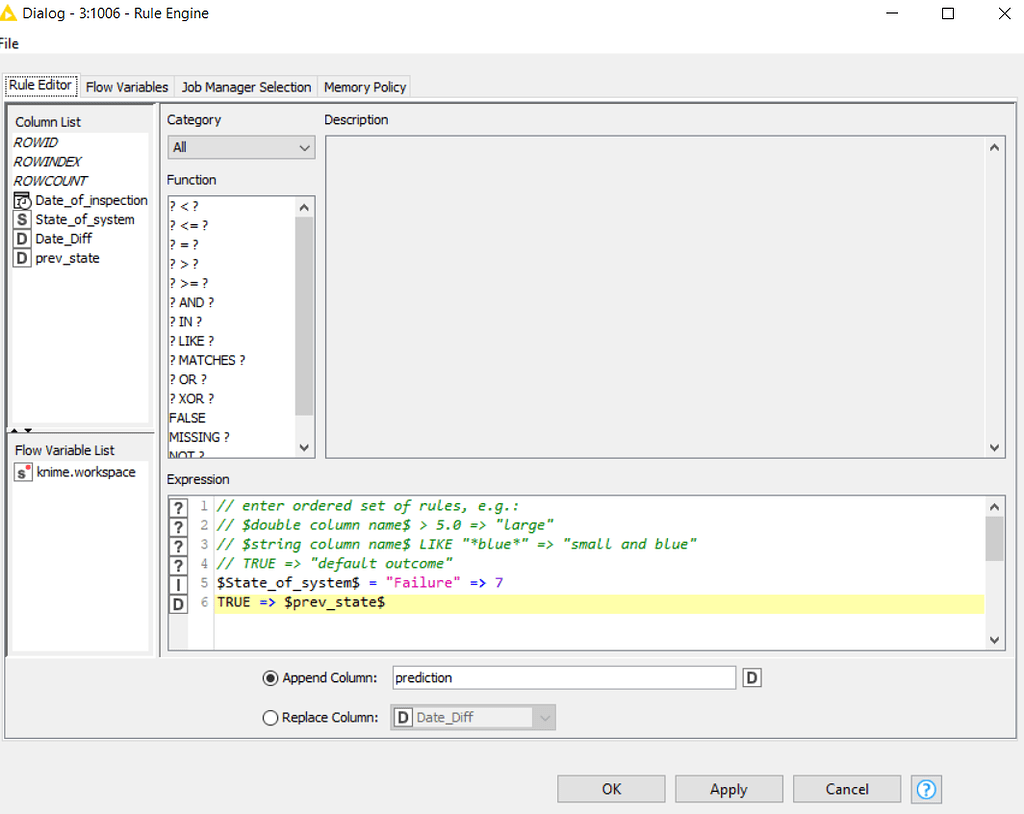Open the Category dropdown showing All
This screenshot has width=1024, height=814.
point(240,147)
